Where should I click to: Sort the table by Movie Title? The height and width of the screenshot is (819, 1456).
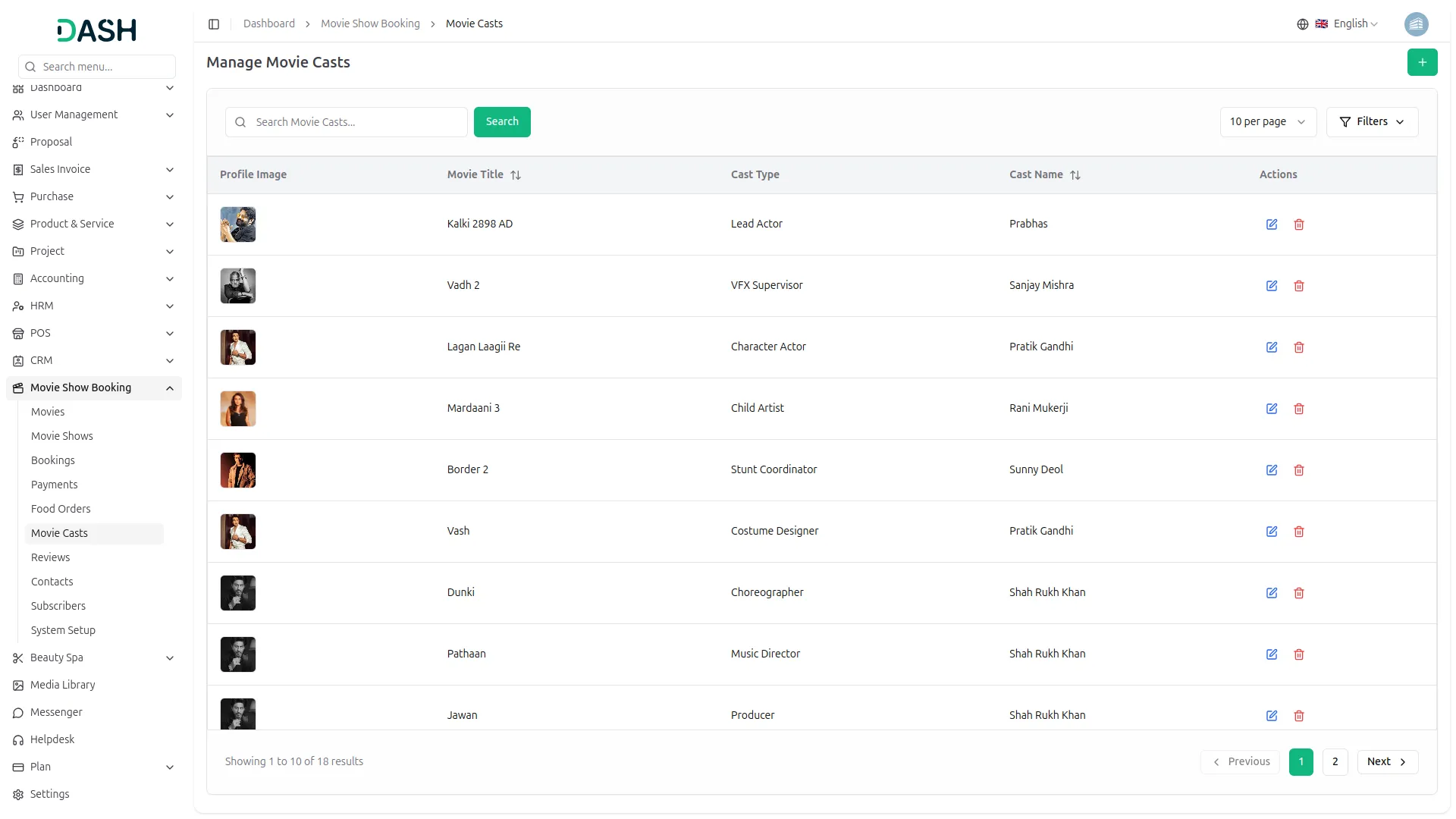point(516,174)
